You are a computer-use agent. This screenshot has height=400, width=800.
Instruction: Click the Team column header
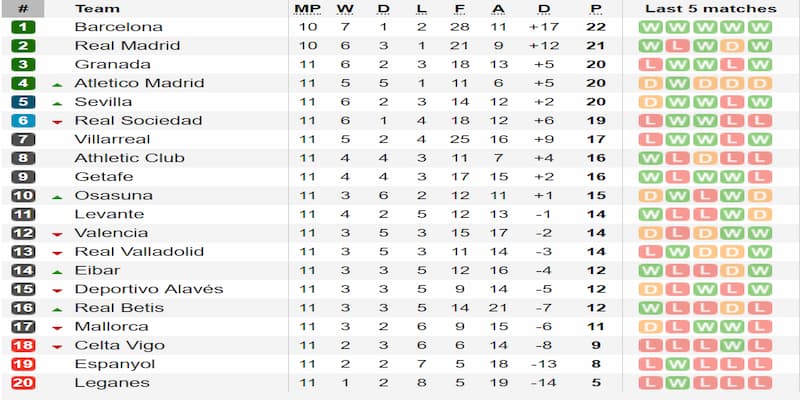tap(97, 9)
